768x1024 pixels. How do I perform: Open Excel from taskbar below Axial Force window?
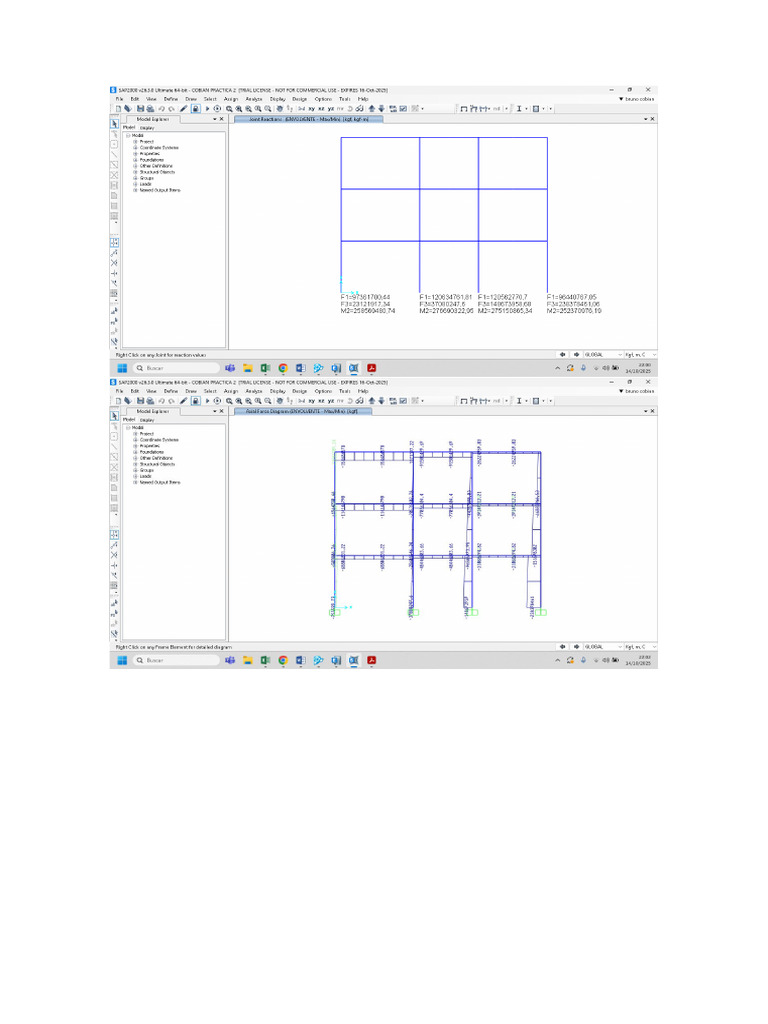pos(265,660)
